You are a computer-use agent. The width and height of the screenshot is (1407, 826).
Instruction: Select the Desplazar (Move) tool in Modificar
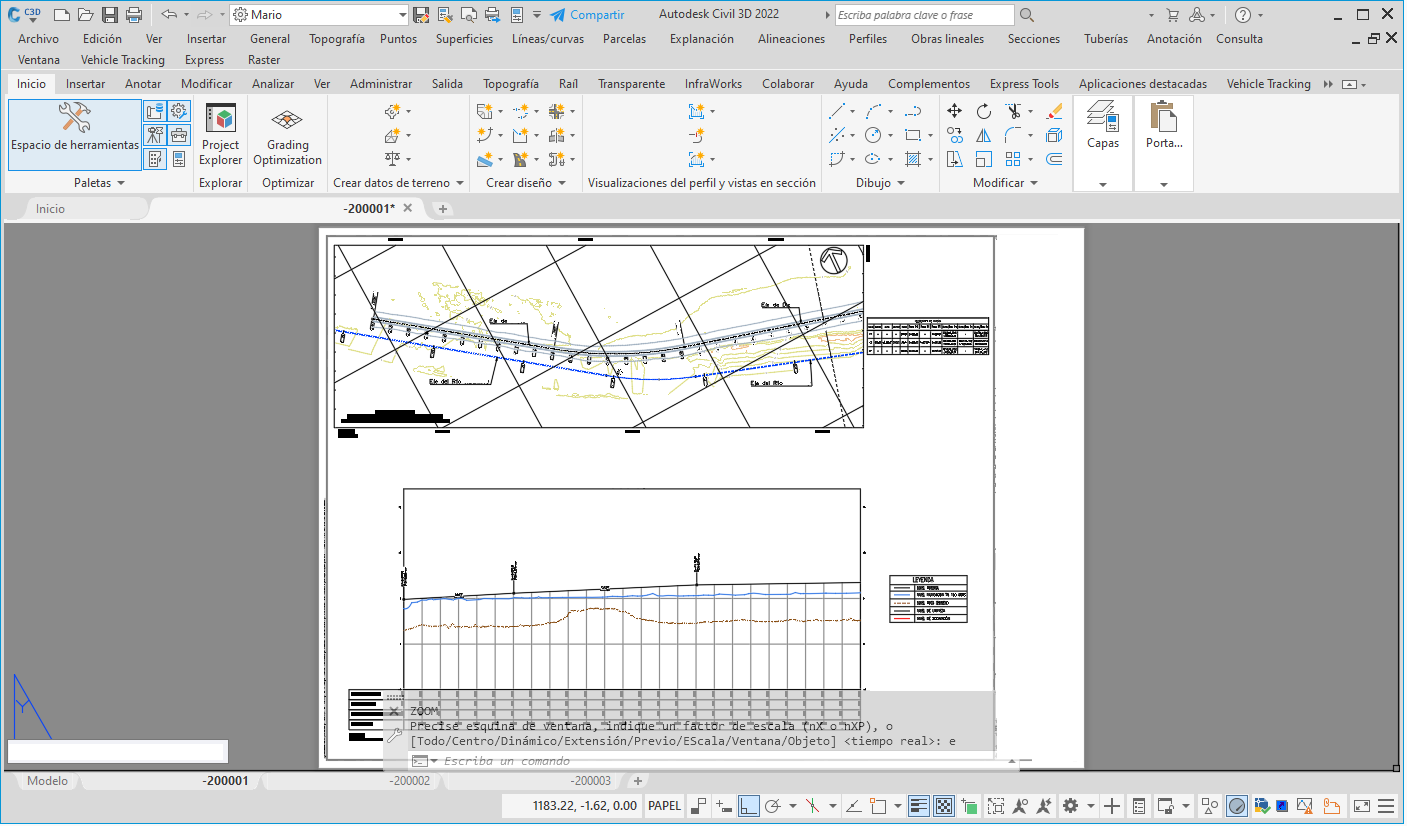pyautogui.click(x=954, y=110)
